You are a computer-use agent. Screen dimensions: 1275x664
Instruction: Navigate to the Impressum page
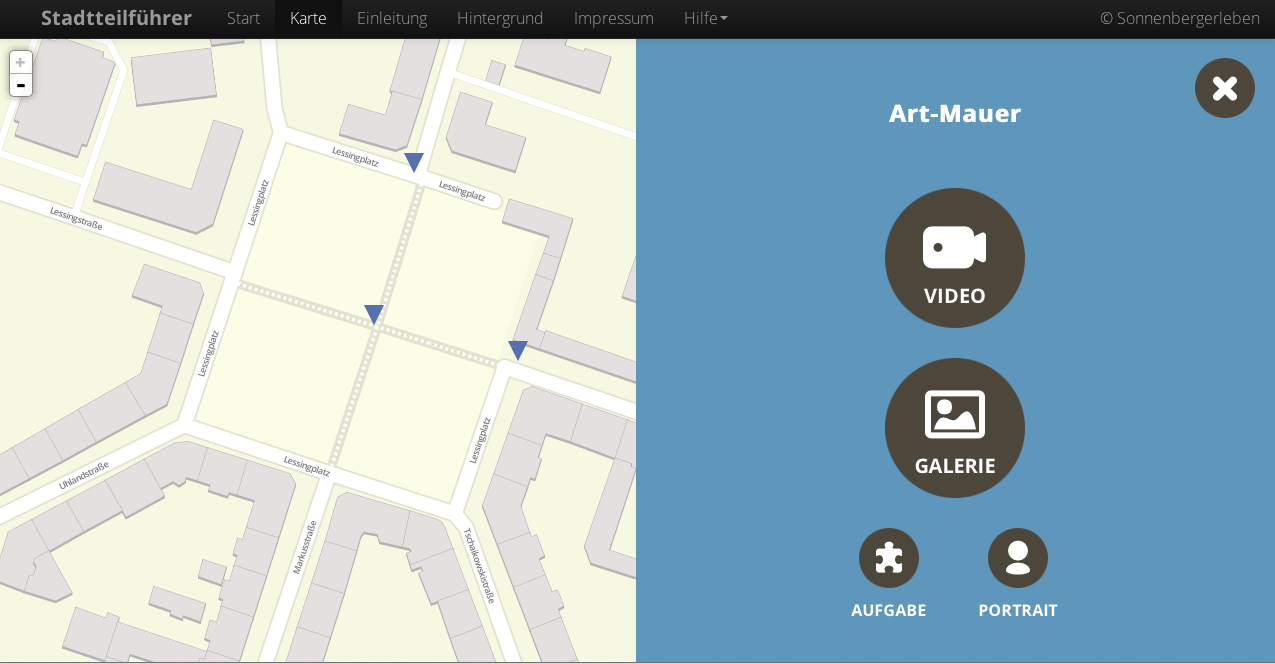[x=613, y=18]
